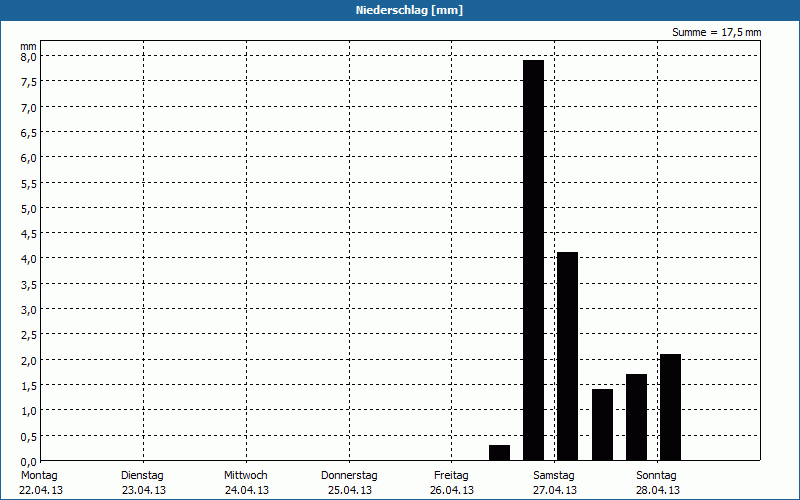Click the '1,5' y-axis value
The width and height of the screenshot is (800, 500).
pyautogui.click(x=29, y=386)
